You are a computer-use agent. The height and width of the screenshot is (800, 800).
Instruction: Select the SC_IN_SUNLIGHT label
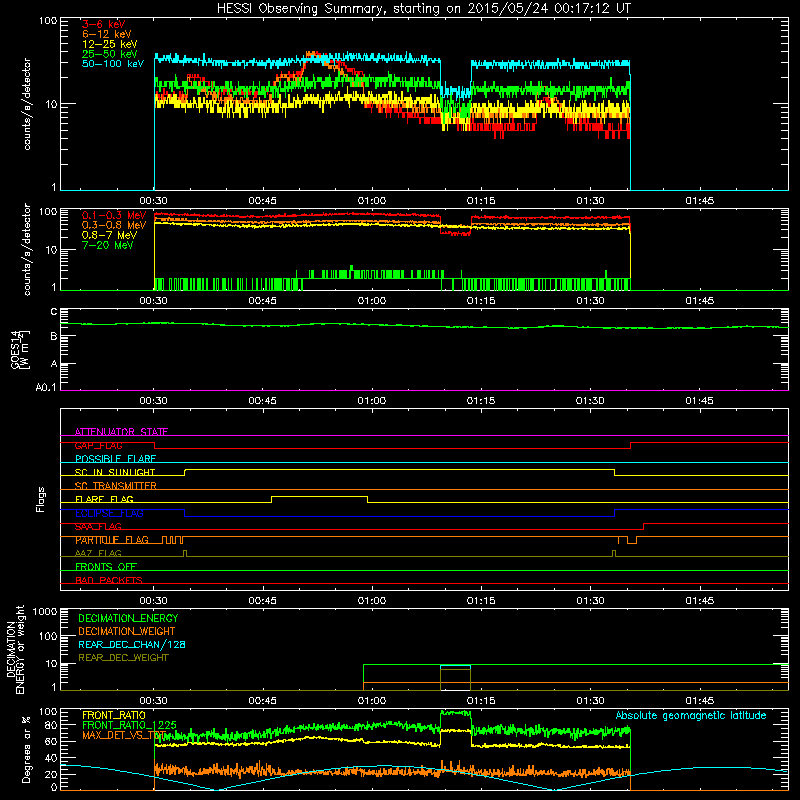point(115,472)
